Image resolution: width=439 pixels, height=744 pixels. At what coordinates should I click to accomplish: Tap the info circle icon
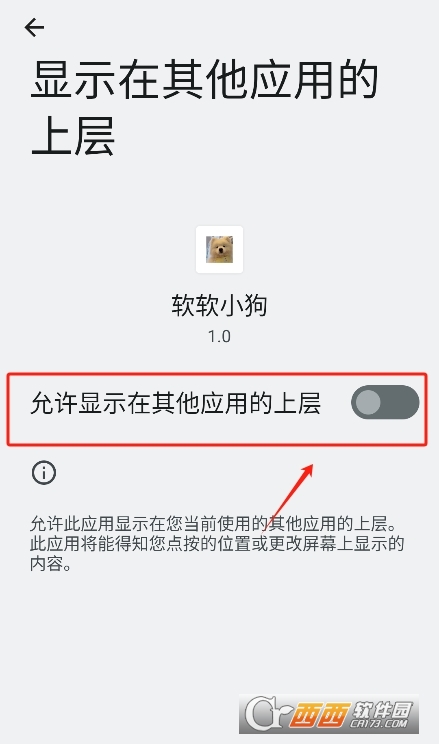[44, 473]
